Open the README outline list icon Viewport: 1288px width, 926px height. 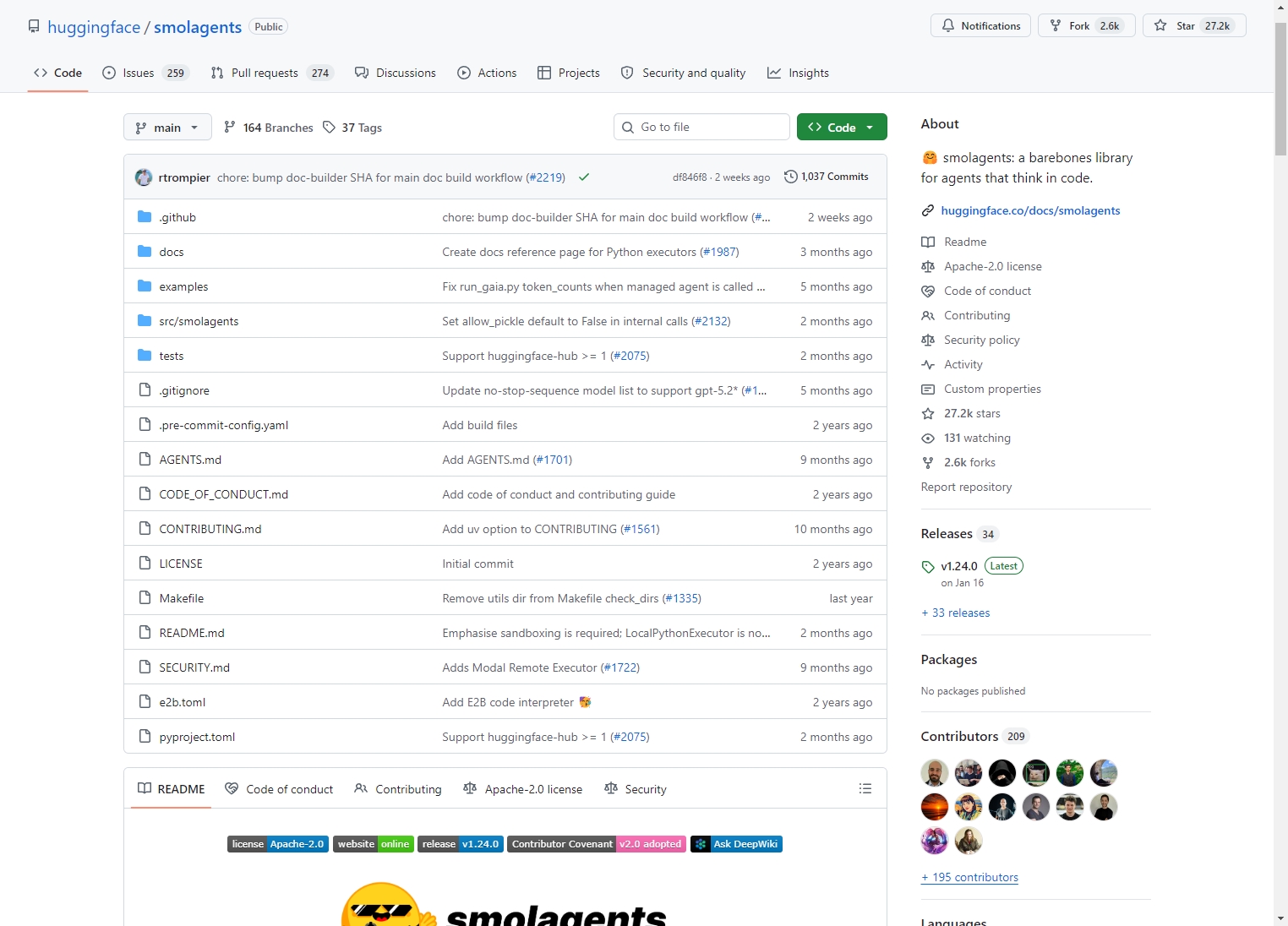[865, 788]
